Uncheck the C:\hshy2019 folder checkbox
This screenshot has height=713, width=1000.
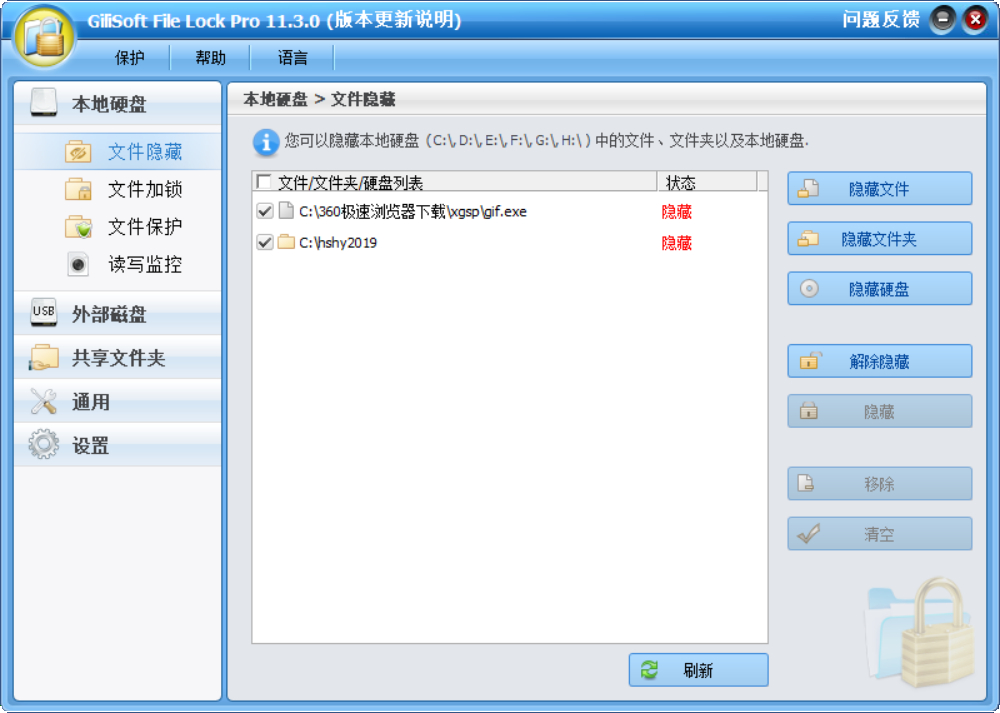click(x=264, y=242)
